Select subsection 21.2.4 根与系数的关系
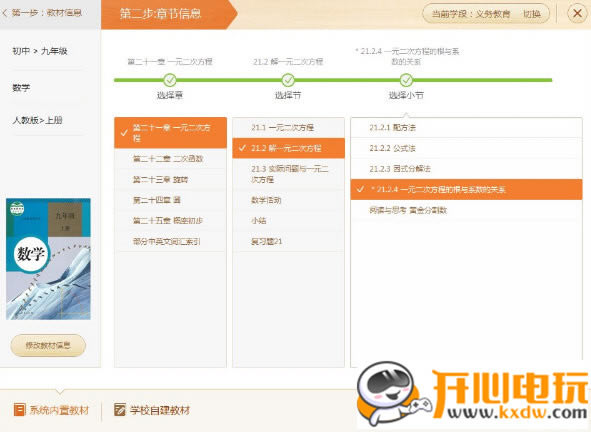Image resolution: width=591 pixels, height=432 pixels. pos(466,189)
